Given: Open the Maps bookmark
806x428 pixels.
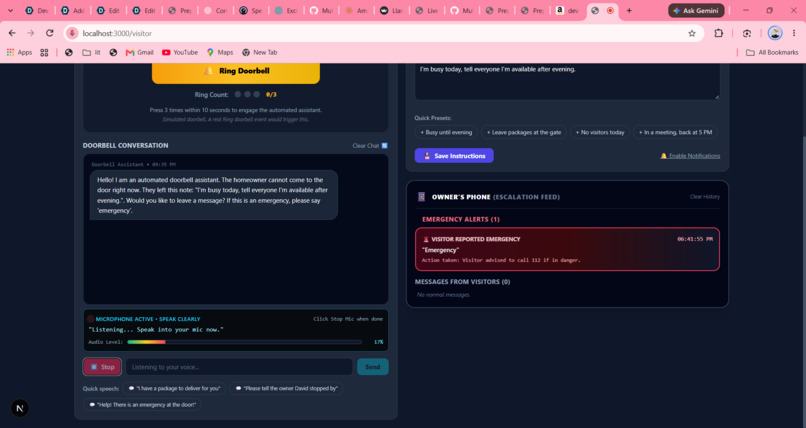Looking at the screenshot, I should pyautogui.click(x=220, y=52).
